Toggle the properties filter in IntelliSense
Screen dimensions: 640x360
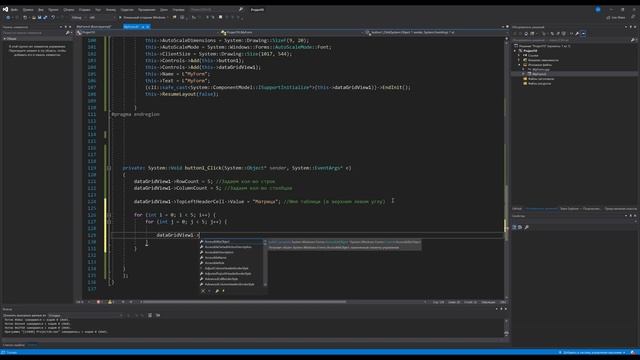217,291
